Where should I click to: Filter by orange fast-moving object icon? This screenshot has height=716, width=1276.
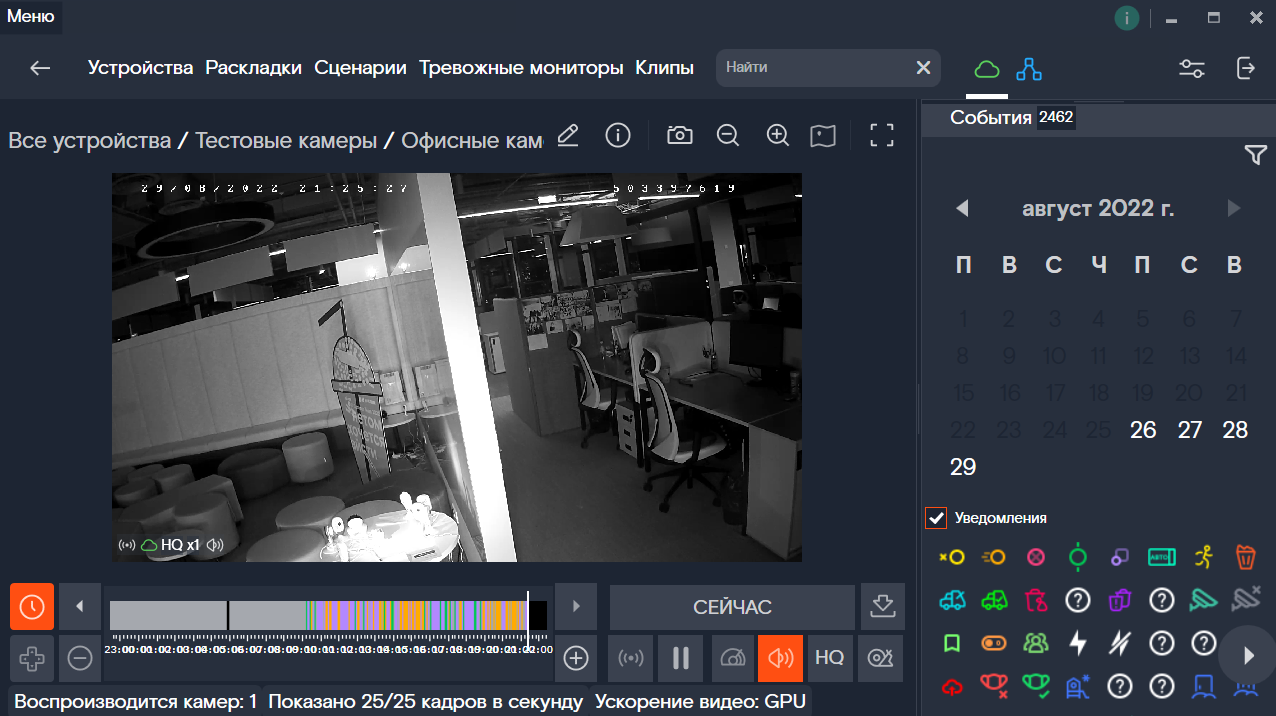point(994,557)
